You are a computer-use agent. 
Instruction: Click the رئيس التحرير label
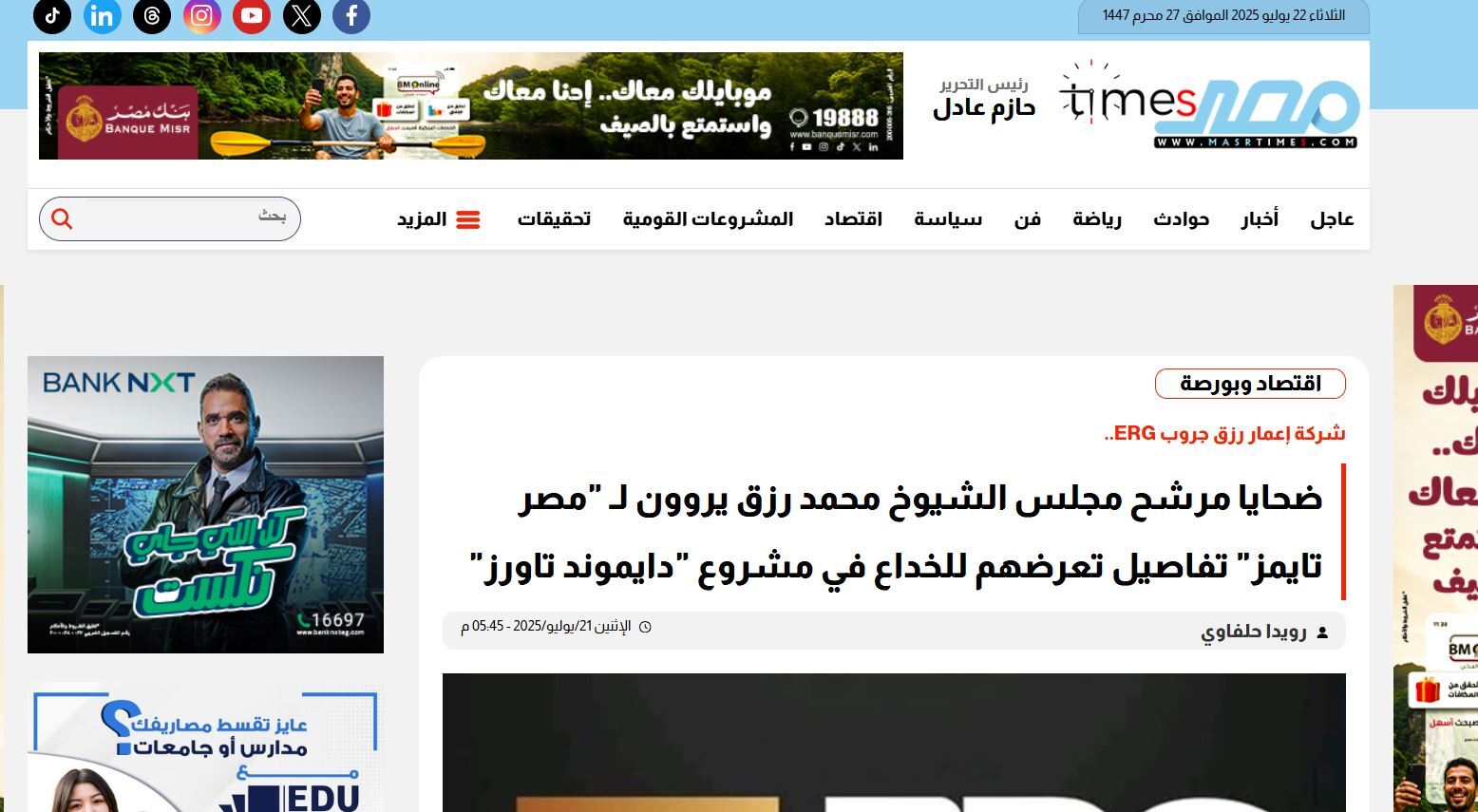(x=984, y=84)
